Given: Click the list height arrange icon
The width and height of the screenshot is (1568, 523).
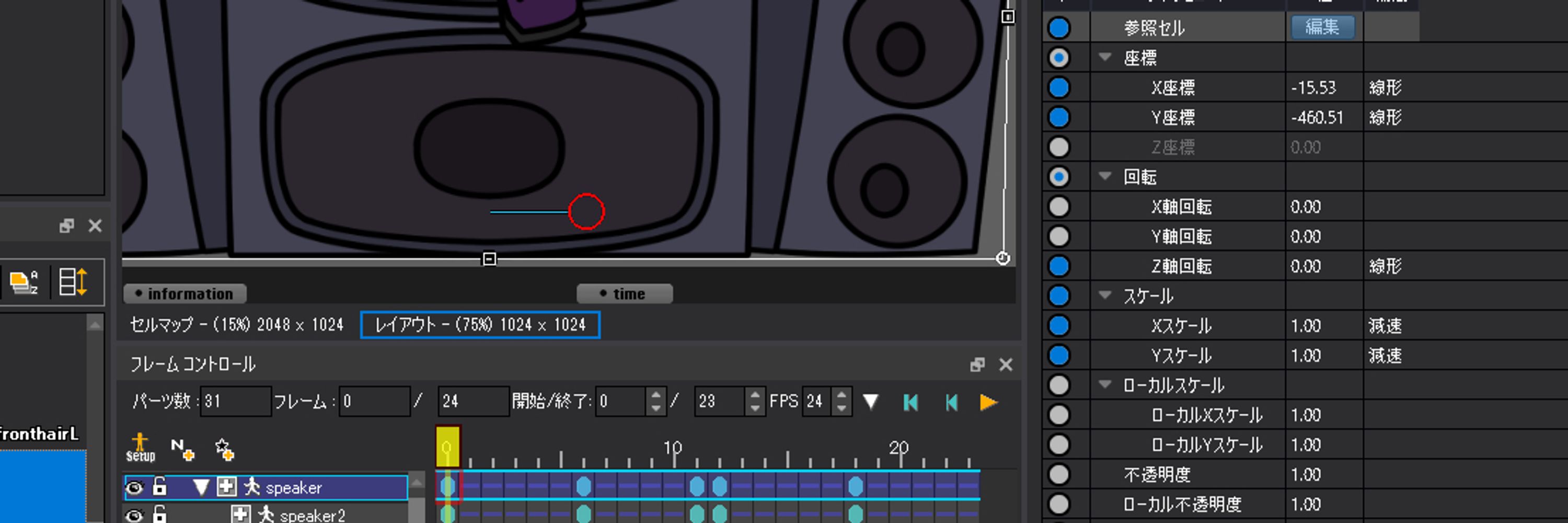Looking at the screenshot, I should [73, 282].
